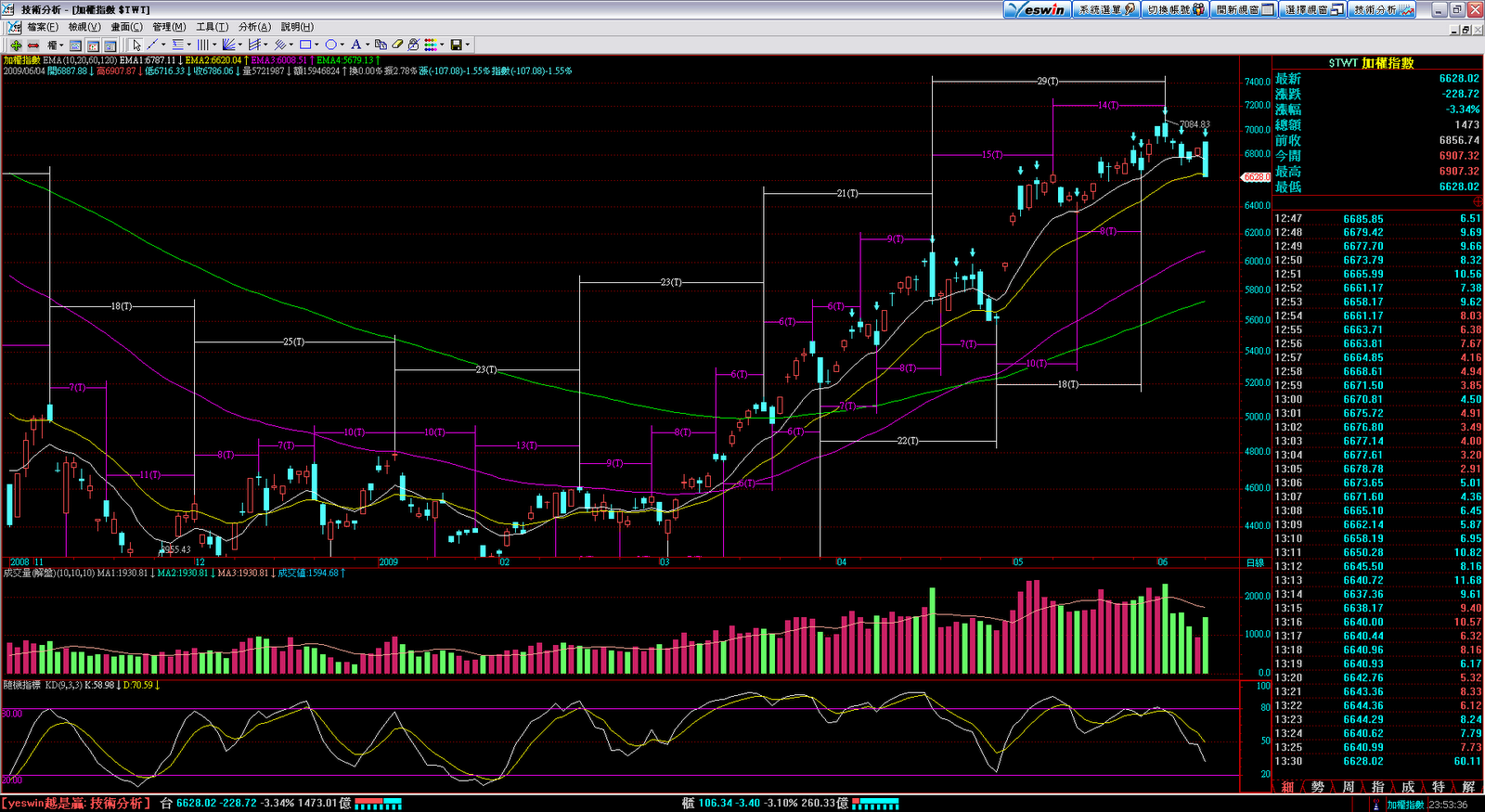Click the first chart layout window icon

point(75,45)
